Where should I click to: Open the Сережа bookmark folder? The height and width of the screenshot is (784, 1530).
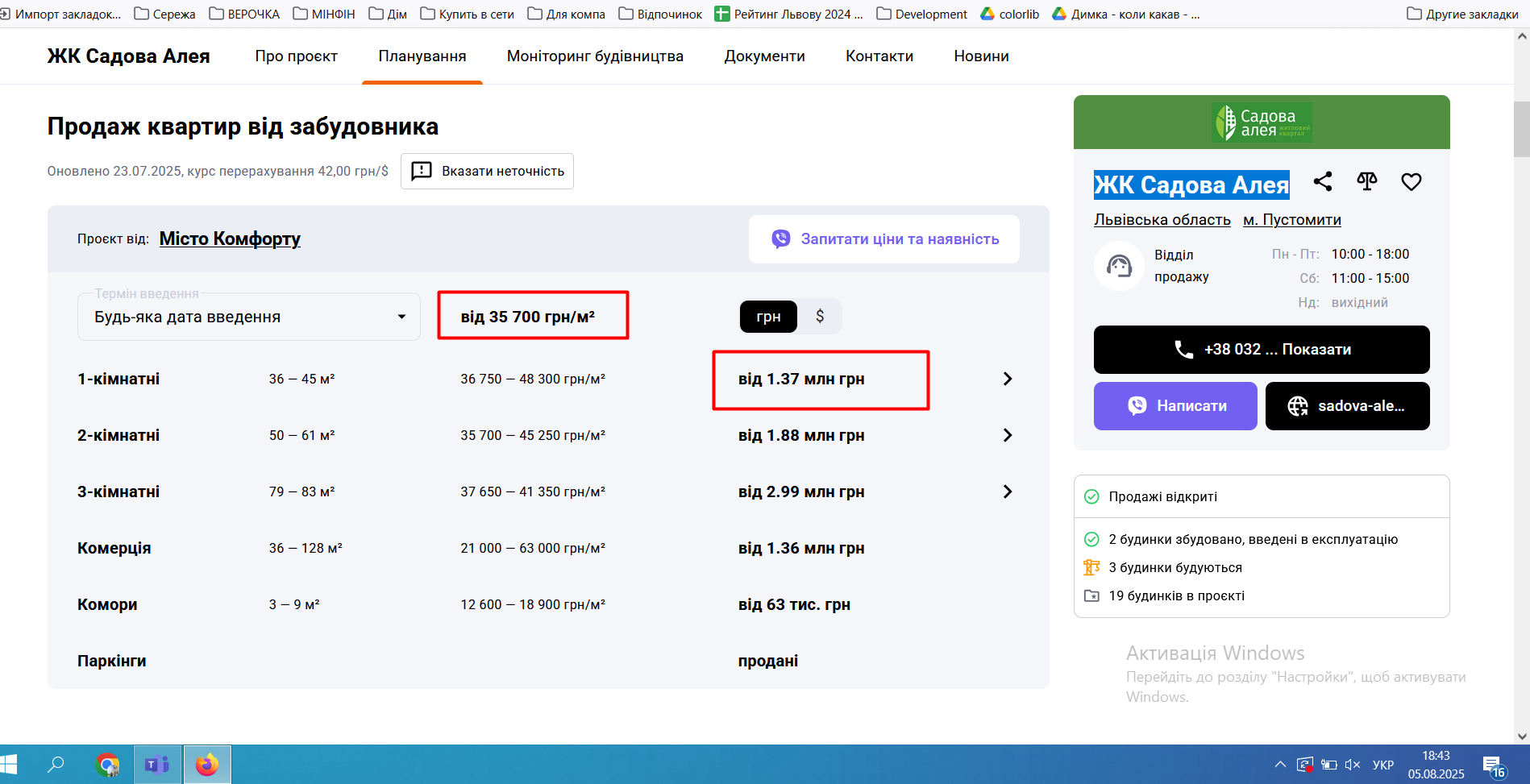coord(164,14)
